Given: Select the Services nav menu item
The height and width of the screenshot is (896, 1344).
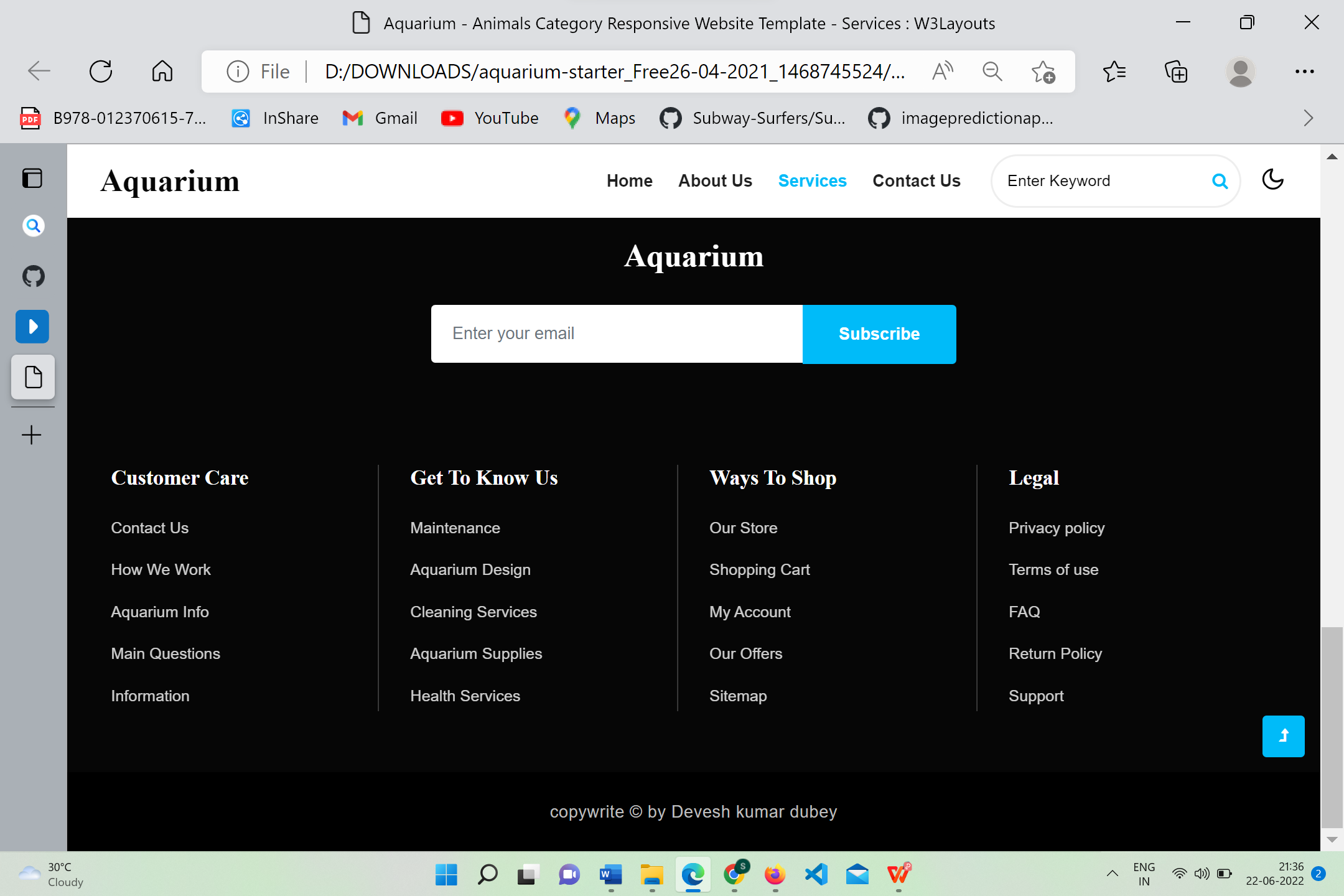Looking at the screenshot, I should pyautogui.click(x=812, y=181).
